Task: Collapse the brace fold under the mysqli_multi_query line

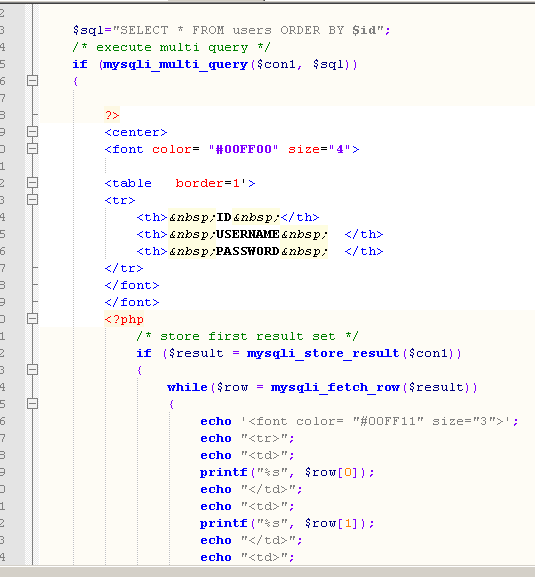Action: pos(32,81)
